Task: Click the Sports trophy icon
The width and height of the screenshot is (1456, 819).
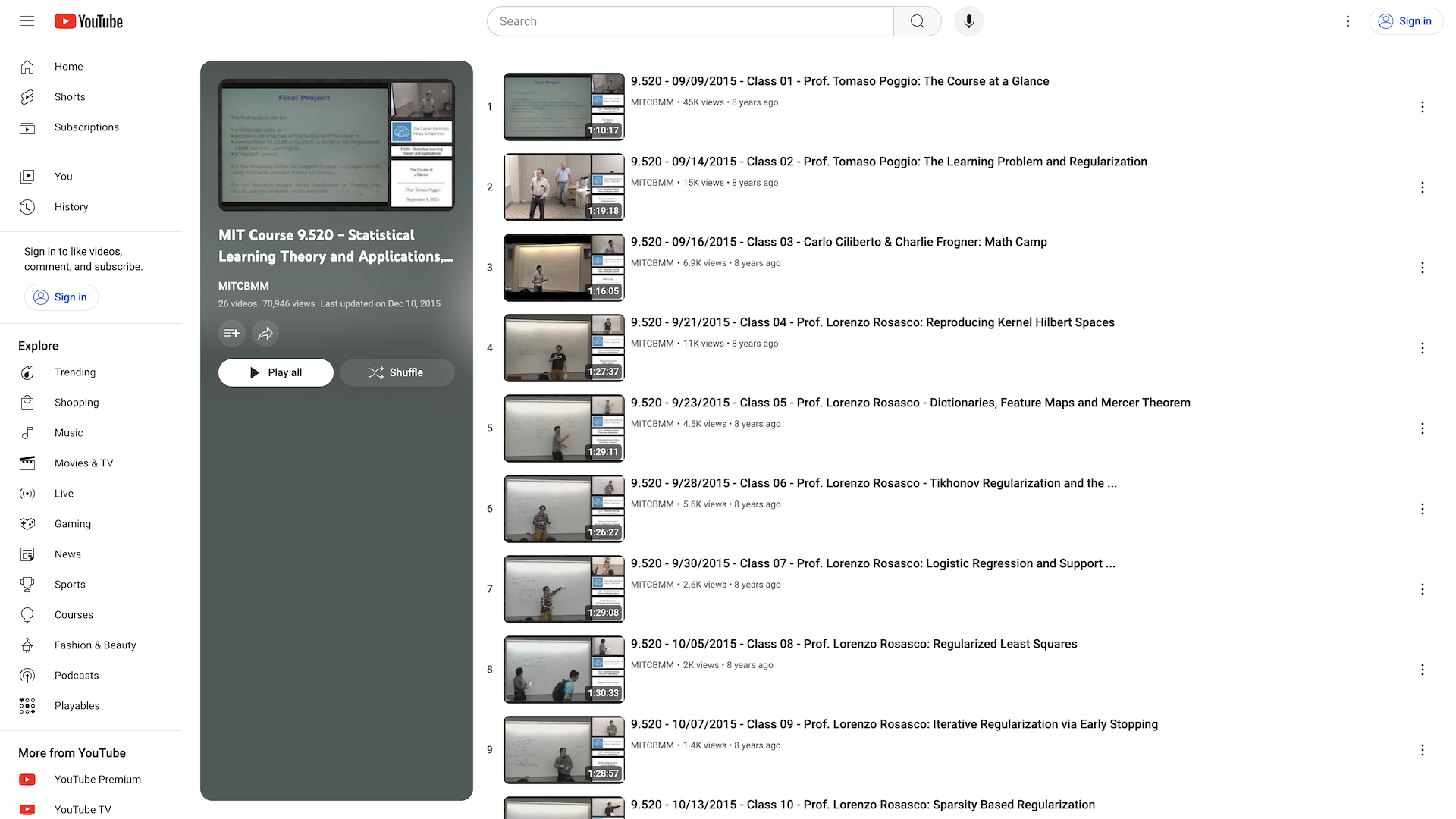Action: point(27,585)
